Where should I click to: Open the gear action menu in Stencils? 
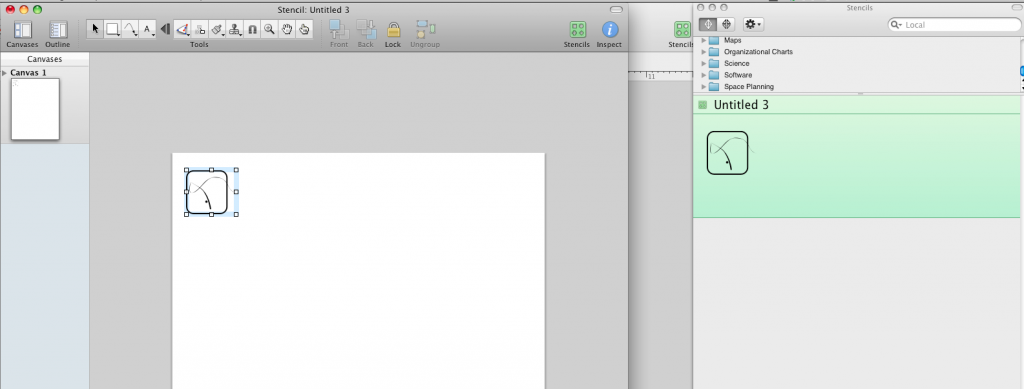pyautogui.click(x=753, y=24)
